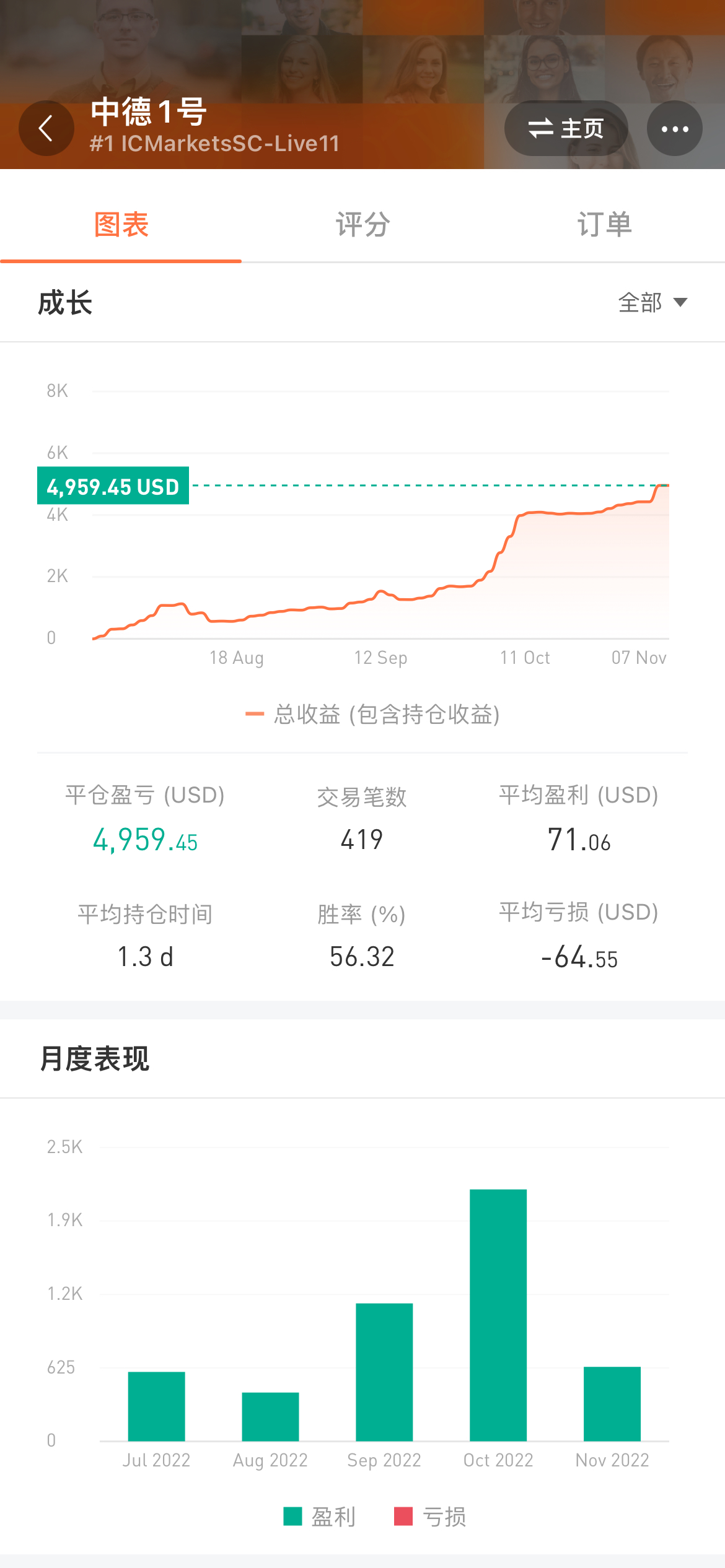Tap the Aug 2022 monthly bar
This screenshot has width=725, height=1568.
(270, 1417)
